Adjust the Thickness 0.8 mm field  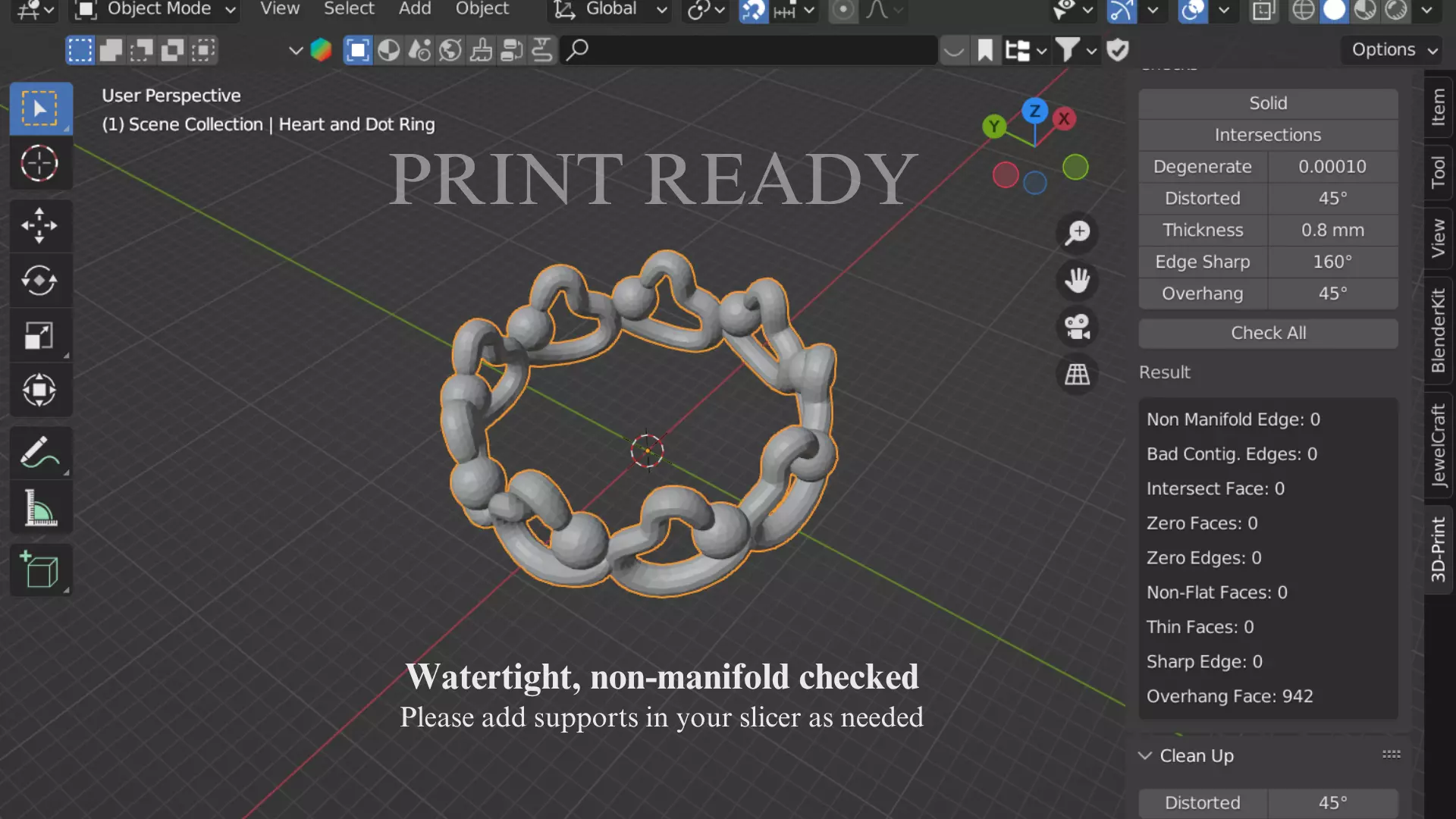pyautogui.click(x=1332, y=230)
